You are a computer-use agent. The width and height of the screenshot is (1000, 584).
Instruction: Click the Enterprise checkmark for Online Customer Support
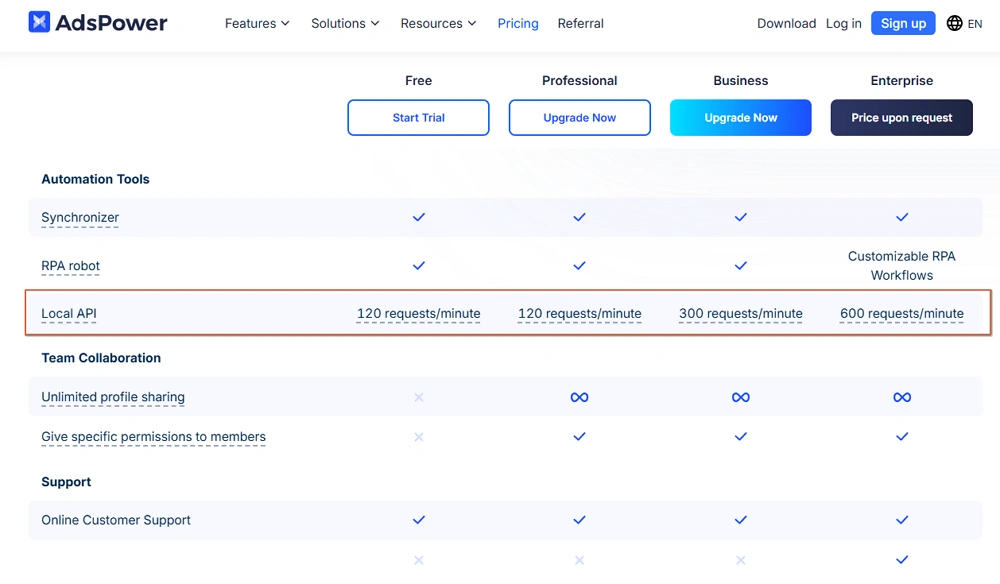[902, 520]
